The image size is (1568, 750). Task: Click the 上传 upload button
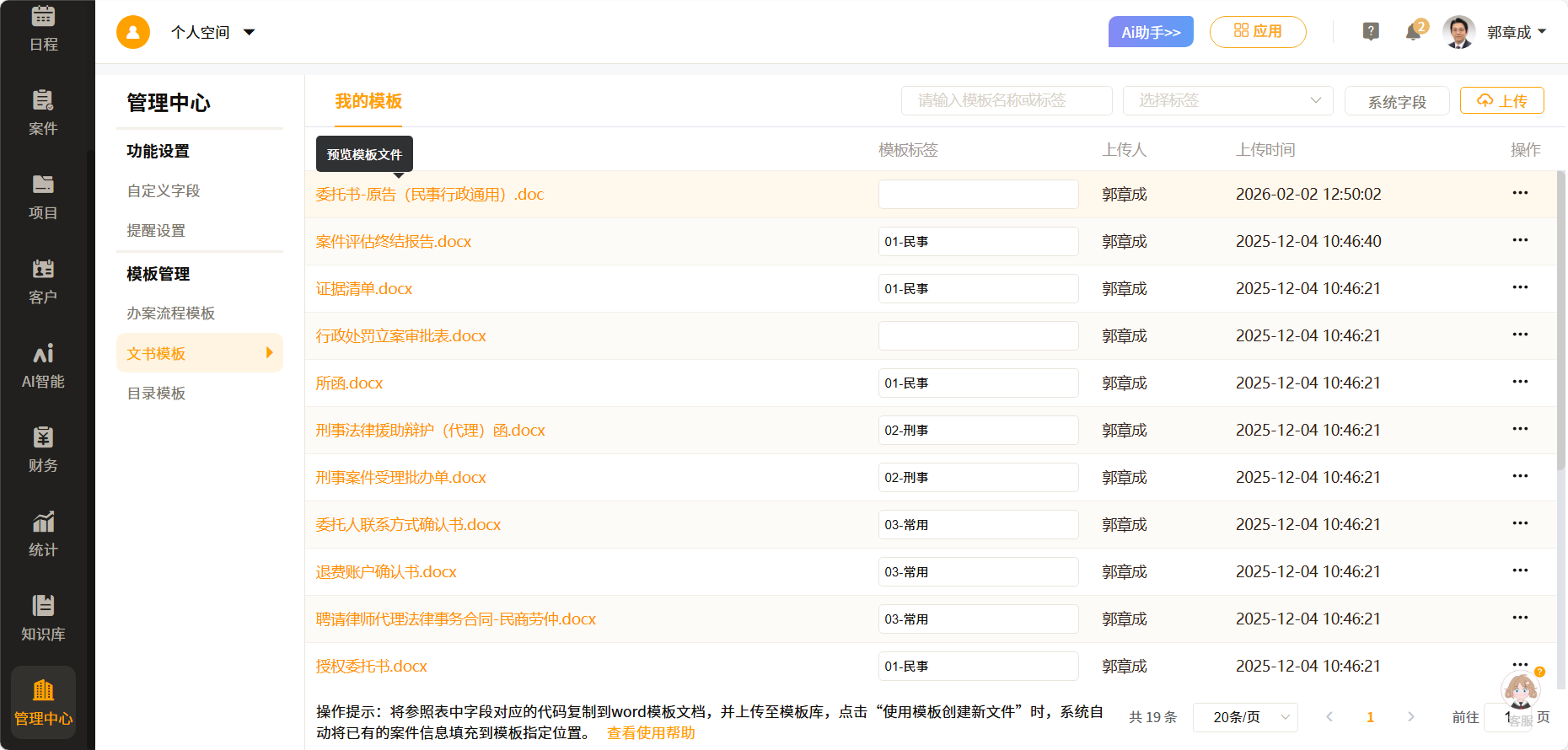click(x=1501, y=100)
